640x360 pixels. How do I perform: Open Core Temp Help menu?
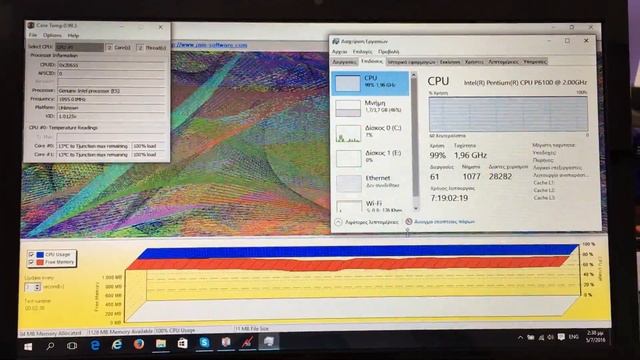(73, 36)
